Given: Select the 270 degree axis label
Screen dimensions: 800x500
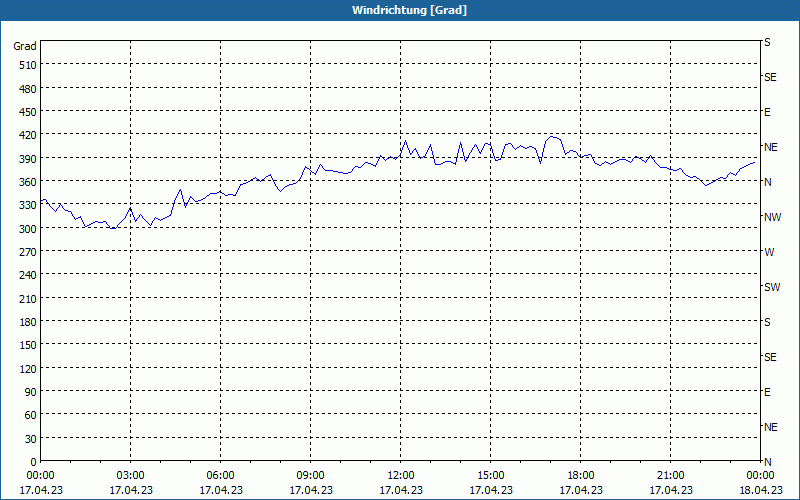Looking at the screenshot, I should 28,252.
